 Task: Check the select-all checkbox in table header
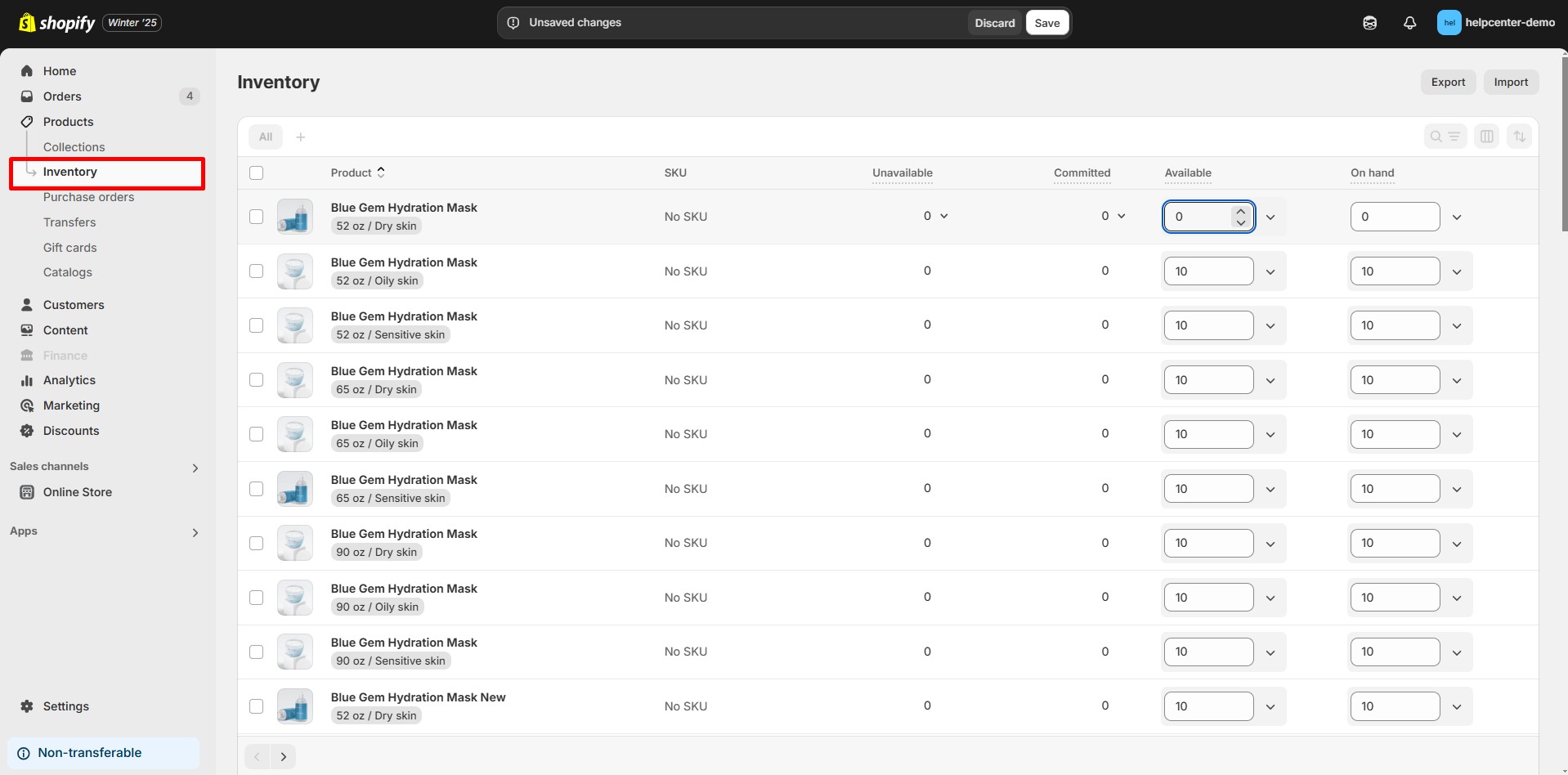pyautogui.click(x=257, y=173)
